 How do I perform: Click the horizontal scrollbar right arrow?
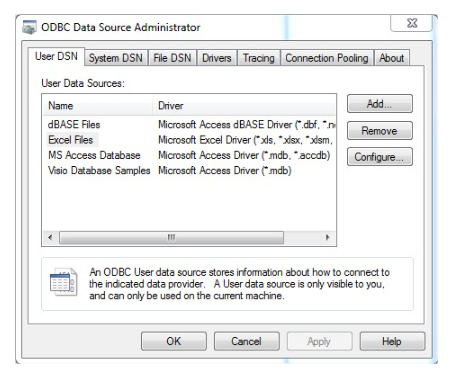click(327, 238)
